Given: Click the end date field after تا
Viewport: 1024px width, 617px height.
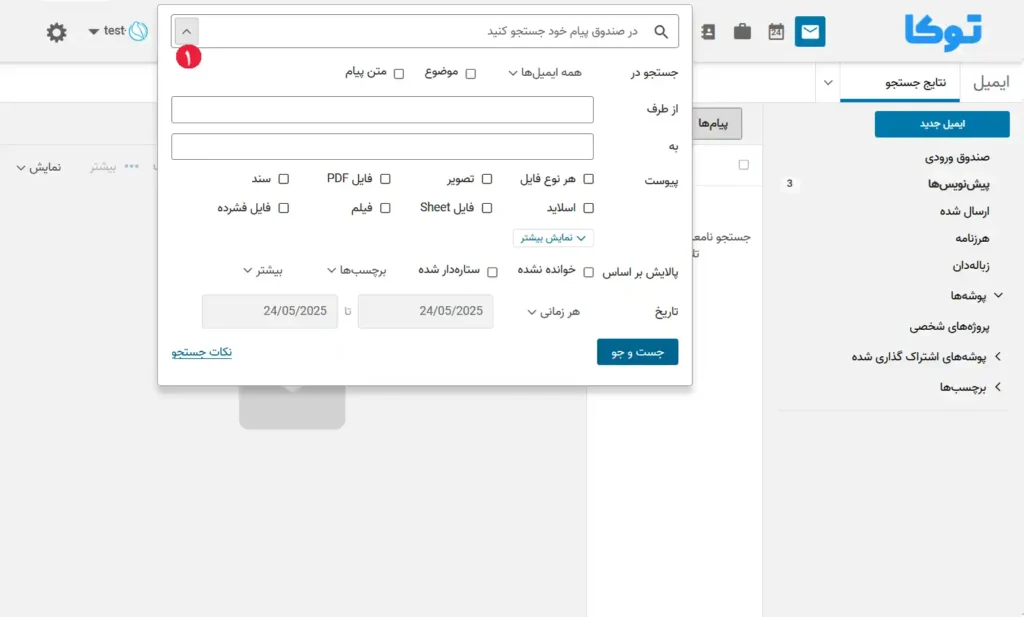Looking at the screenshot, I should 270,311.
